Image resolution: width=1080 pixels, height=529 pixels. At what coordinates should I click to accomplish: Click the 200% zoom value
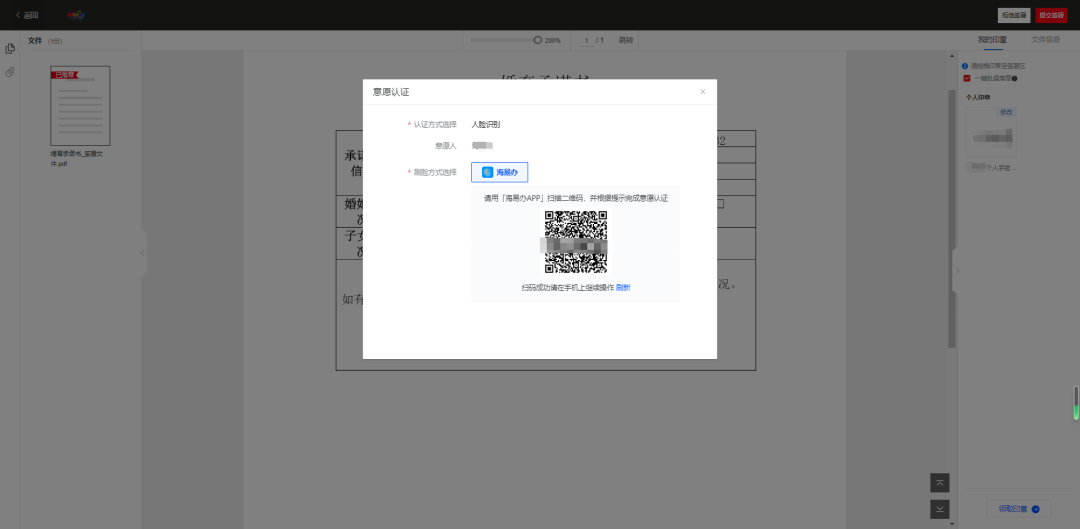click(552, 41)
